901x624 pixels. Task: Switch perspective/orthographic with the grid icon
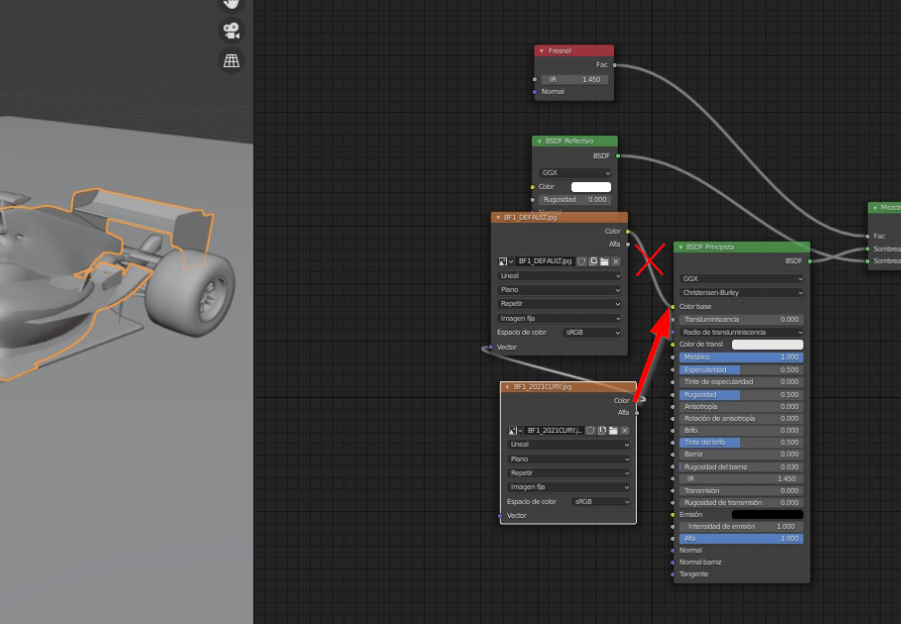pos(231,60)
